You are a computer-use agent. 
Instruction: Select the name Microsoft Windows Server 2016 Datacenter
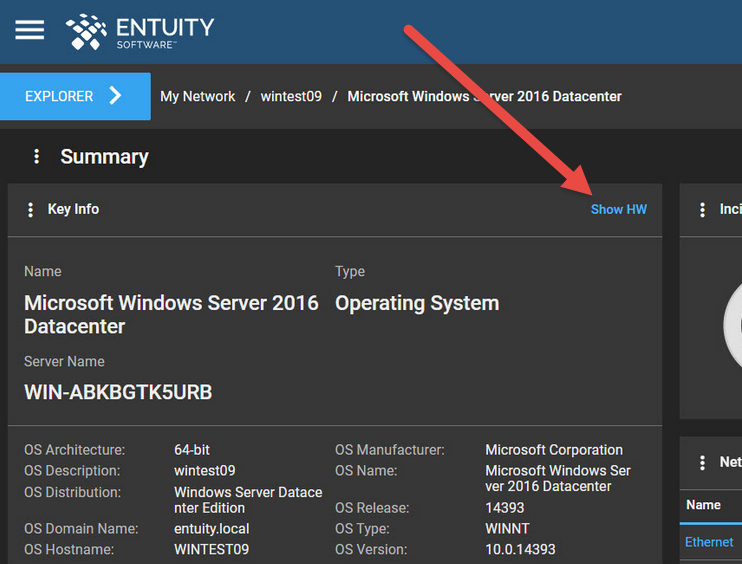pyautogui.click(x=171, y=315)
